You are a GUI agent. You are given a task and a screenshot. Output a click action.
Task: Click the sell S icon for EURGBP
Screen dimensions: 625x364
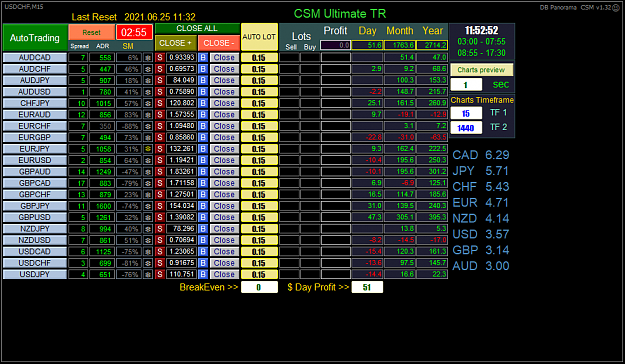click(x=160, y=138)
